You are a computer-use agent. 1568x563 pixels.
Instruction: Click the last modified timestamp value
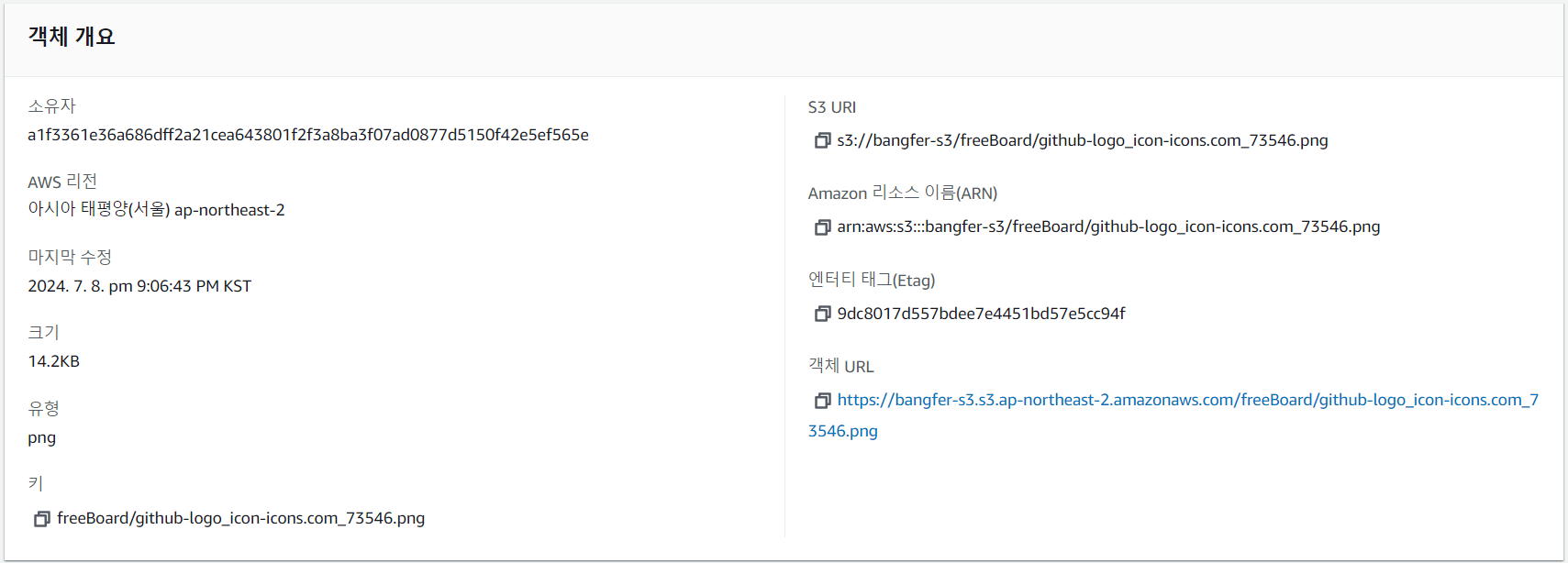point(139,286)
